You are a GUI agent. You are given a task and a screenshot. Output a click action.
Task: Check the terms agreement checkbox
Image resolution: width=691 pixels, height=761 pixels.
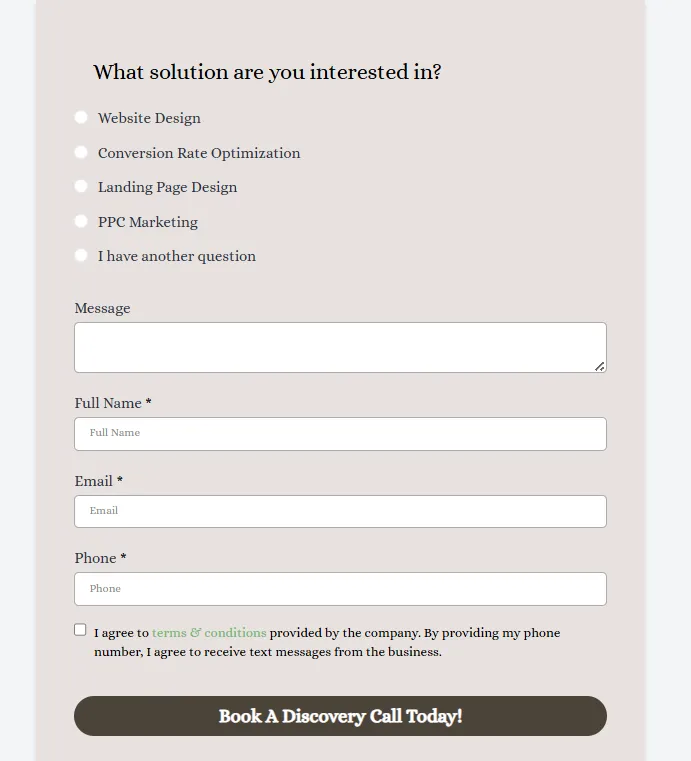[x=80, y=630]
